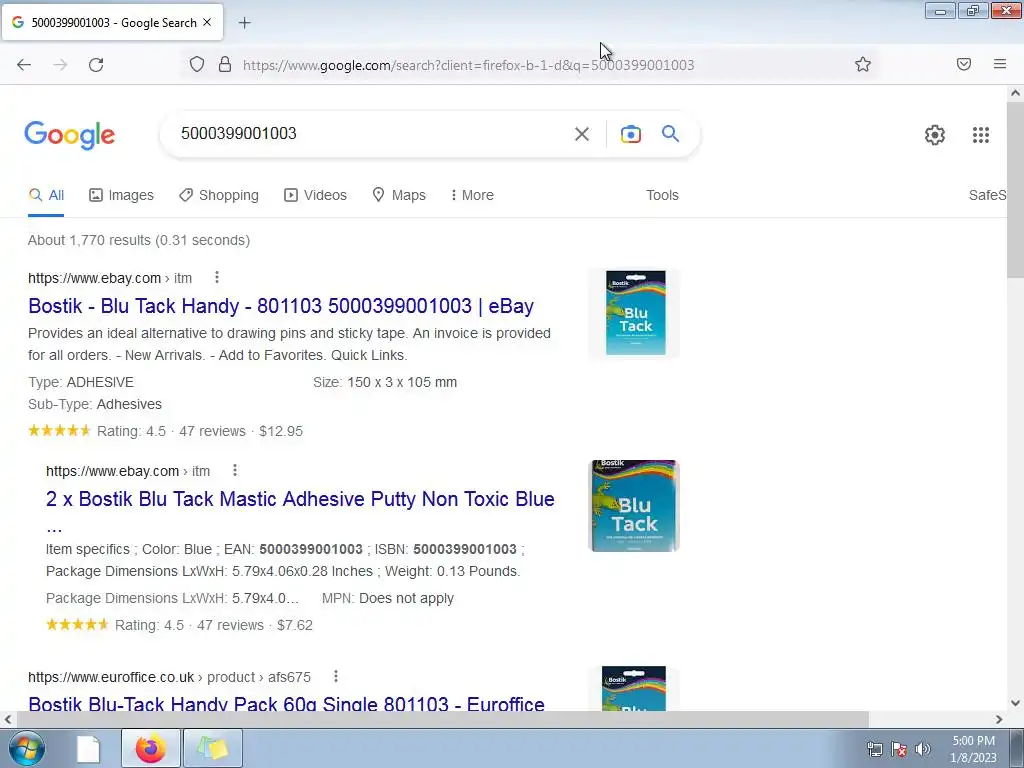Click the horizontal scroll right arrow
Image resolution: width=1024 pixels, height=768 pixels.
999,719
